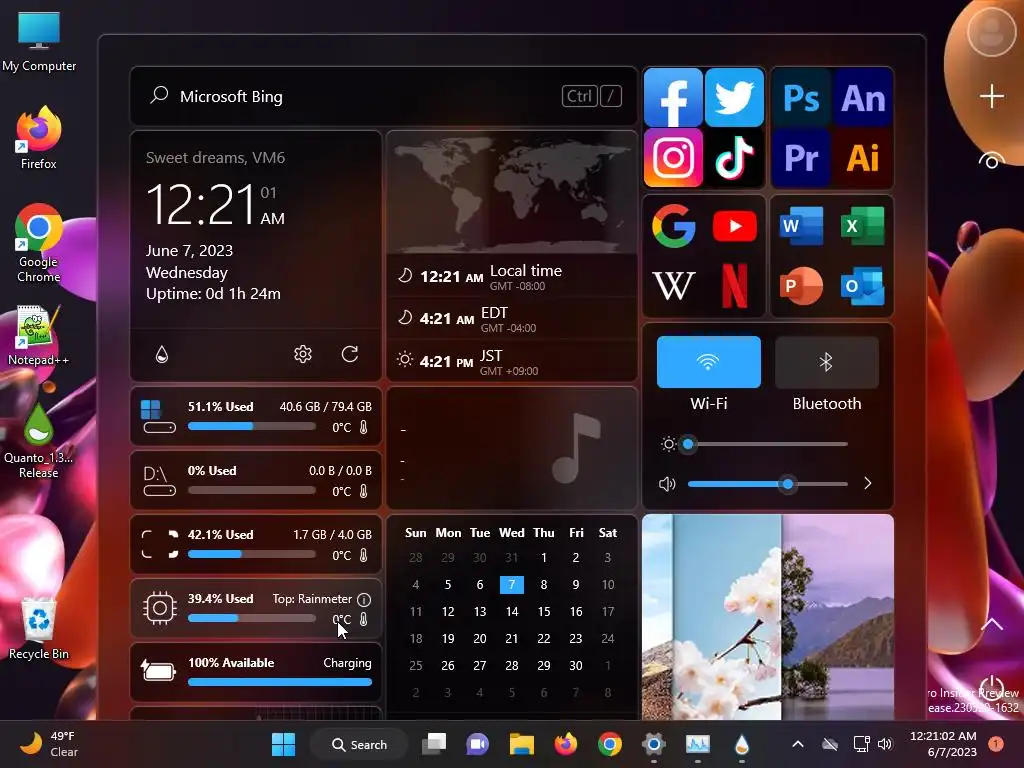Click the eye-shaped icon in the side panel
The image size is (1024, 768).
pos(991,160)
